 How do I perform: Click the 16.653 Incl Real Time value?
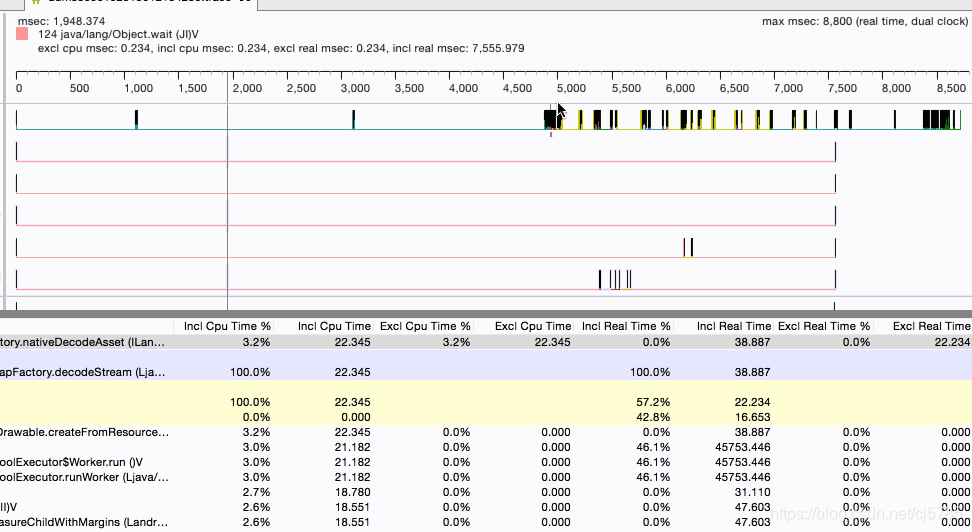pyautogui.click(x=752, y=417)
